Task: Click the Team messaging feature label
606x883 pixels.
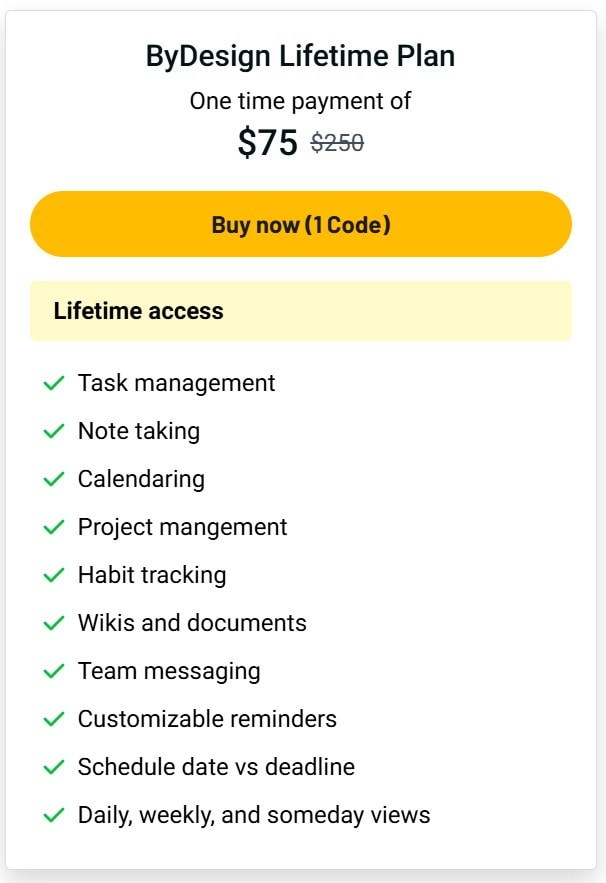Action: pos(169,672)
